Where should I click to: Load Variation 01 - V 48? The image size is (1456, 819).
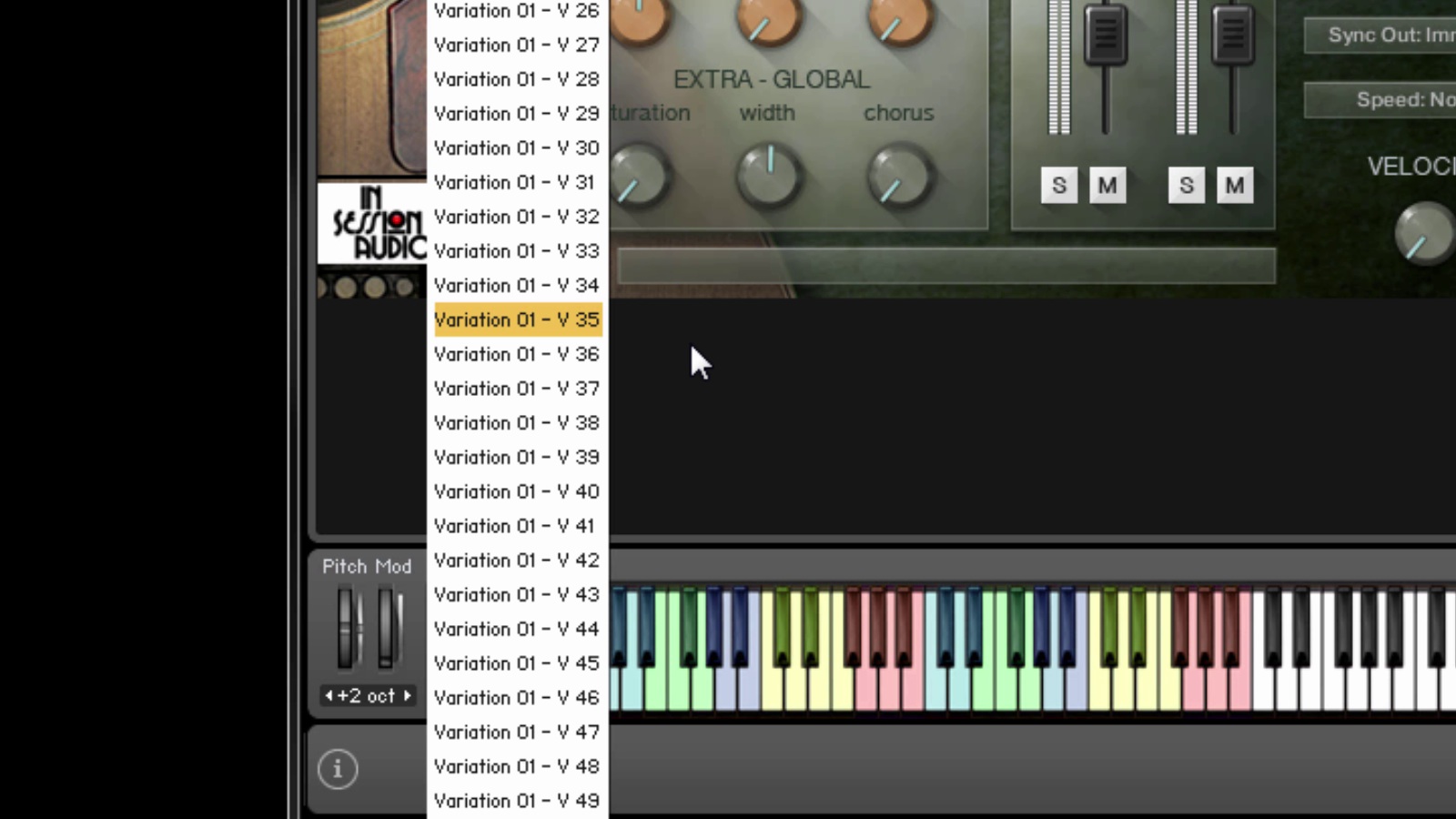coord(517,766)
